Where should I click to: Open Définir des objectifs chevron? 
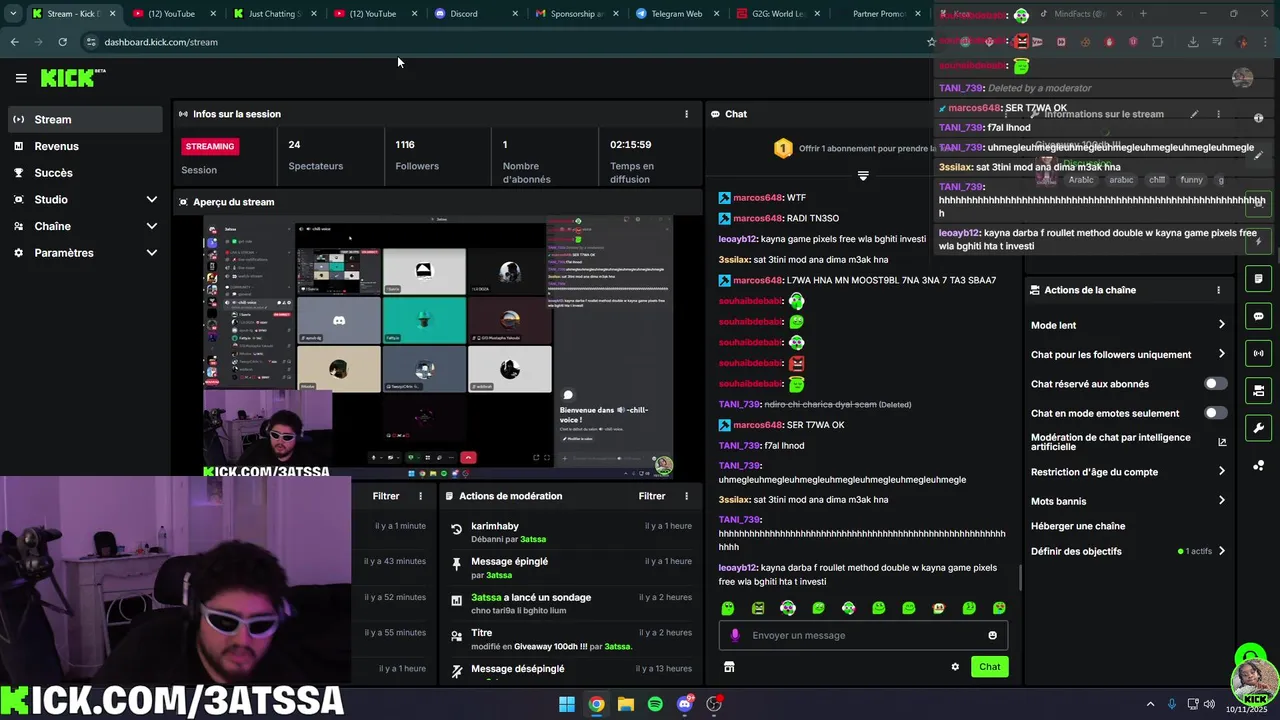[x=1221, y=551]
